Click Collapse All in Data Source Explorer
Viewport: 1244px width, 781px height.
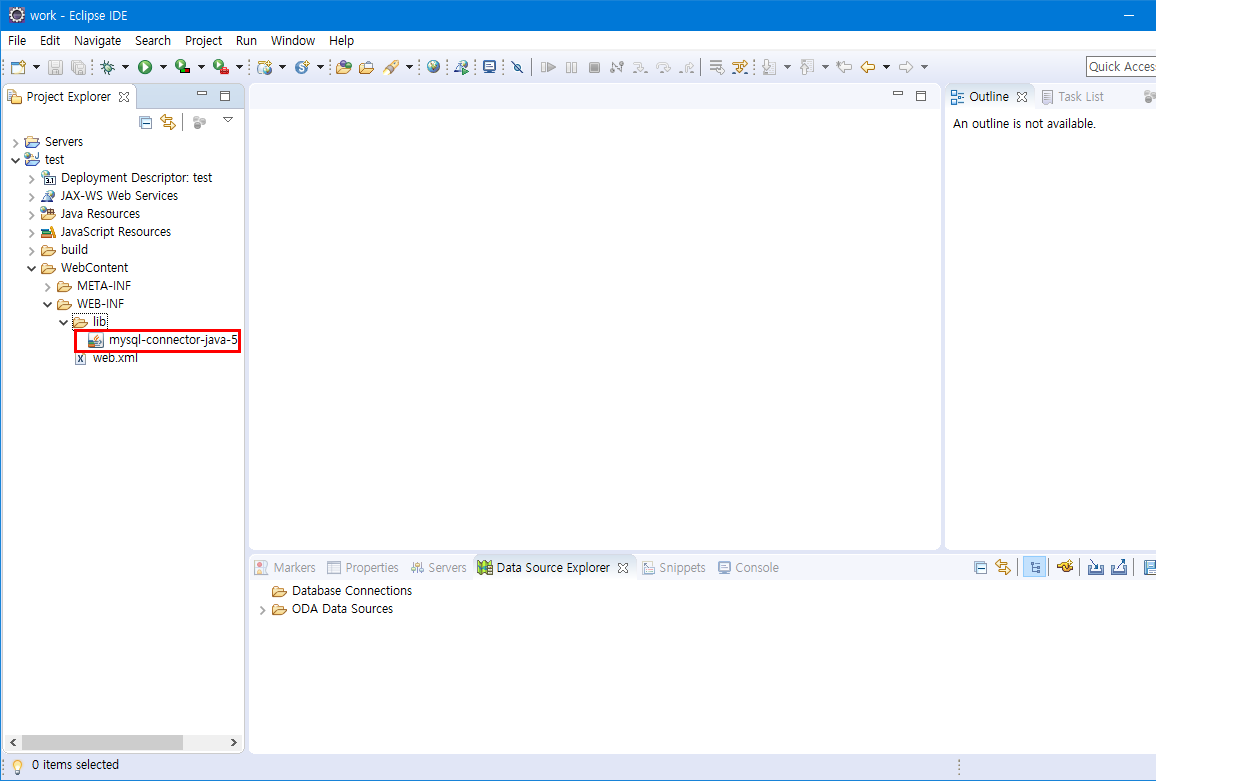pos(981,567)
